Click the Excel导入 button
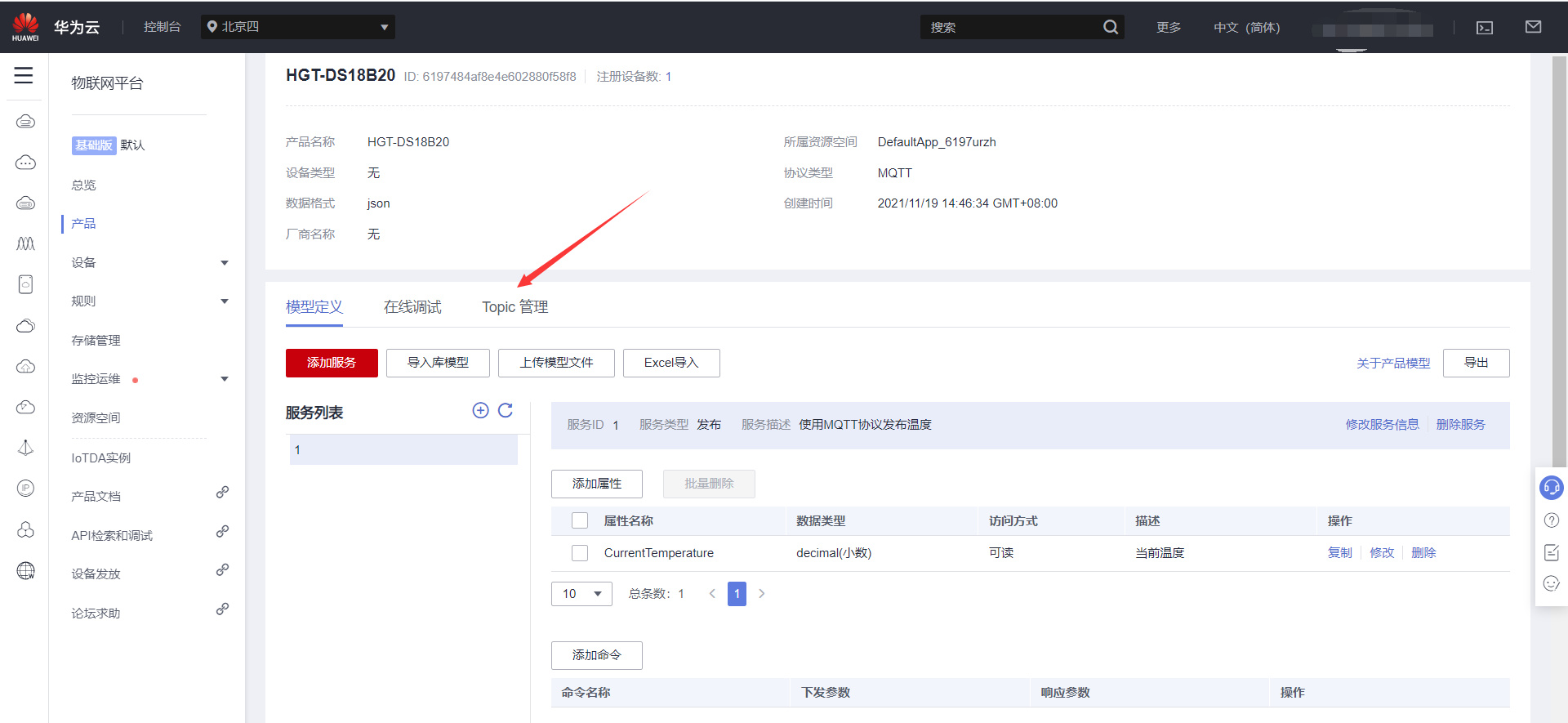The width and height of the screenshot is (1568, 723). point(671,363)
